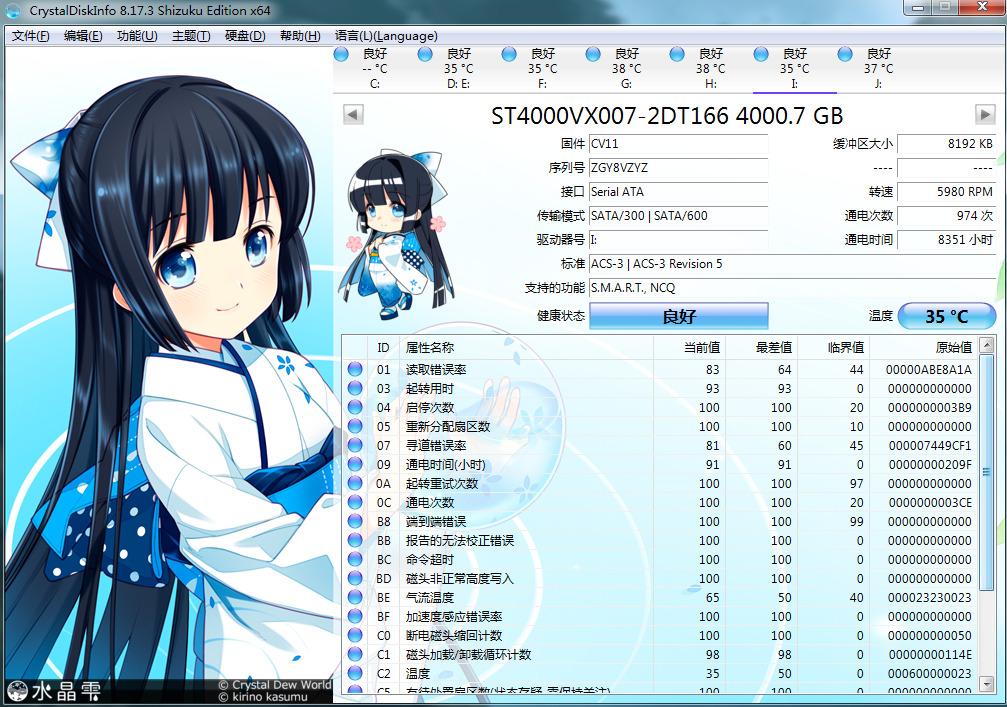
Task: Select disk J: status orb
Action: pyautogui.click(x=845, y=55)
